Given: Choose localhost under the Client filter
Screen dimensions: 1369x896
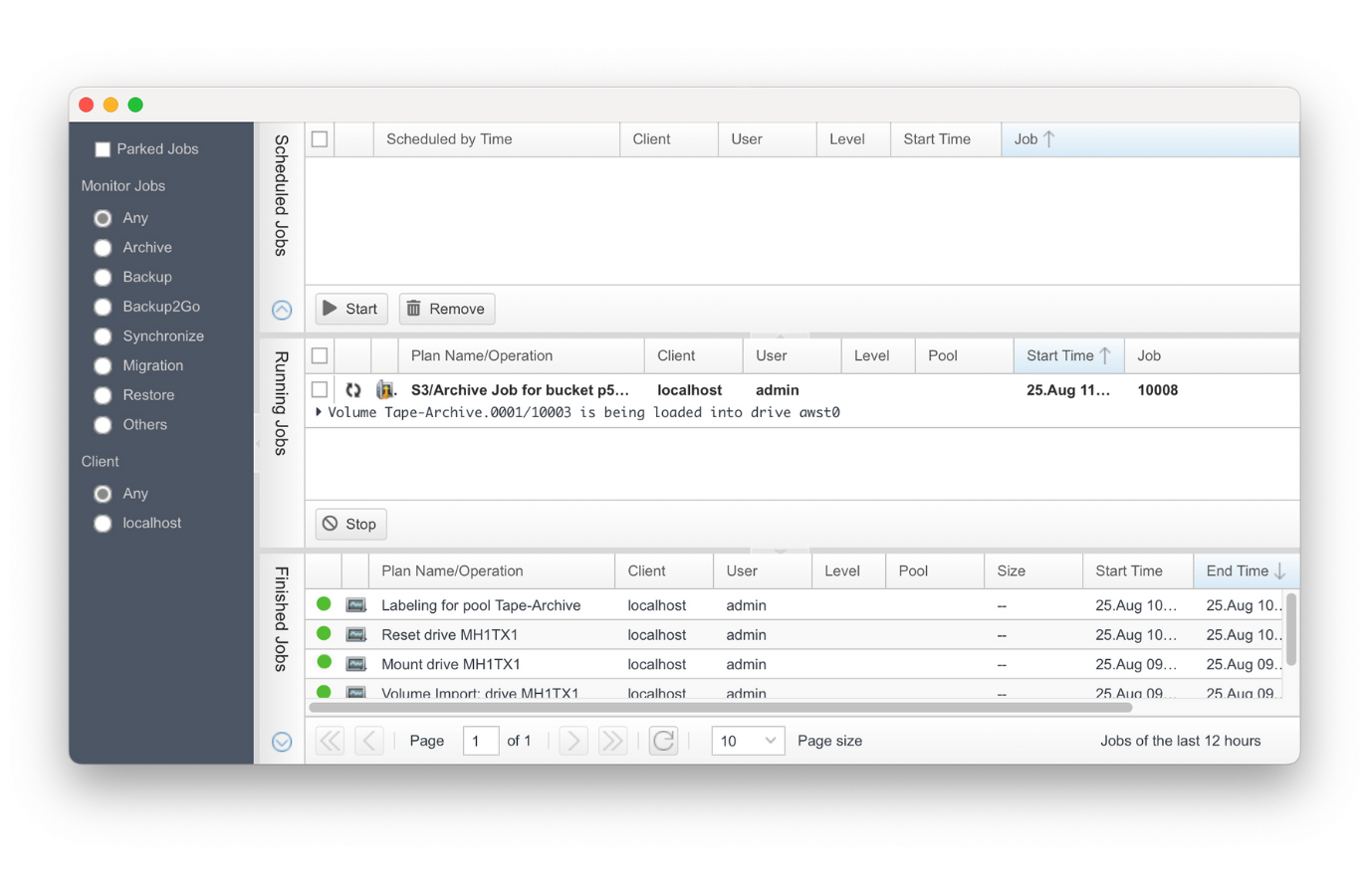Looking at the screenshot, I should [x=103, y=524].
